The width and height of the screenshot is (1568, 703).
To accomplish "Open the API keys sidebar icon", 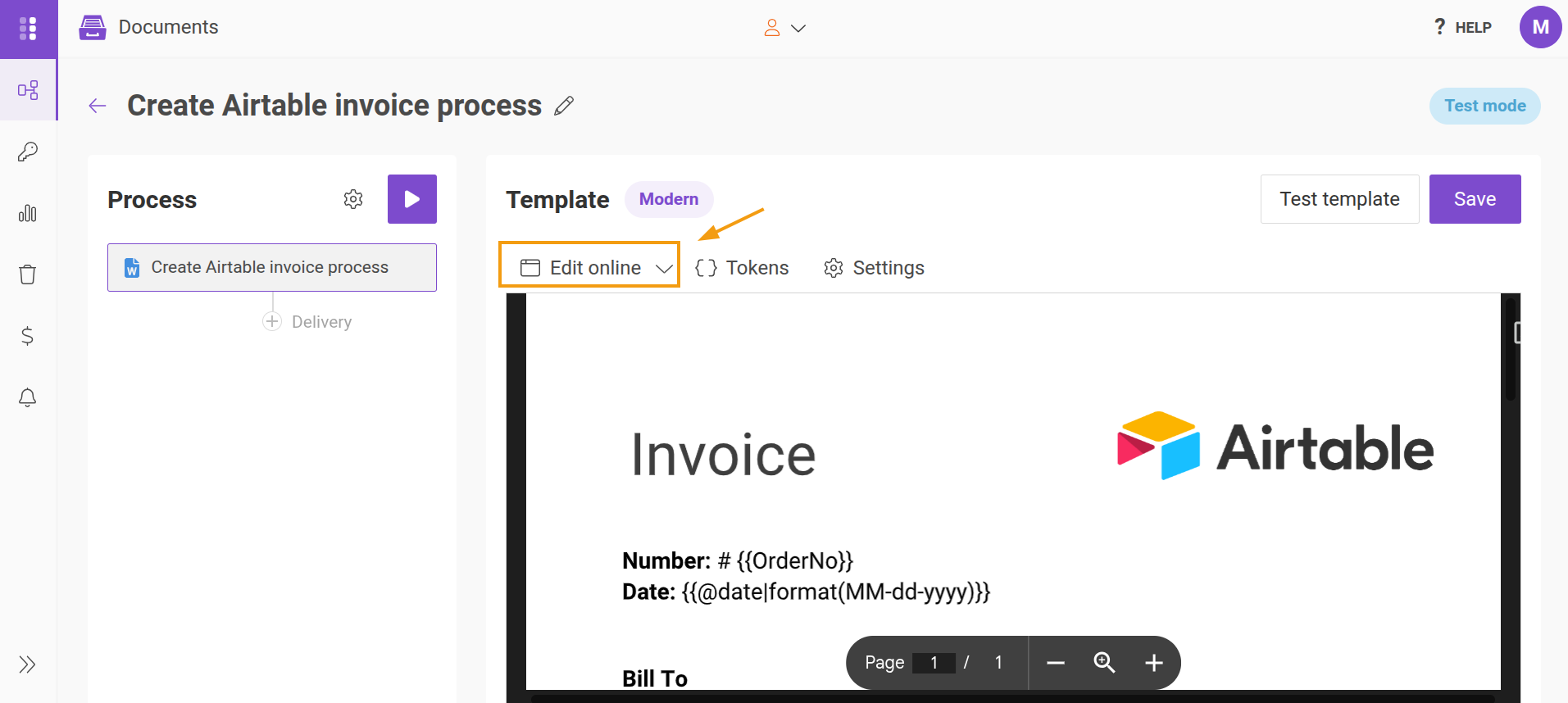I will tap(28, 152).
